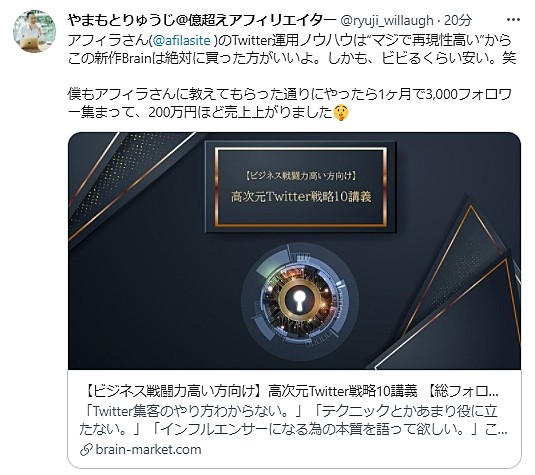Visit the @ryuji_willaugh handle link
Screen dimensions: 535x475
(x=387, y=21)
